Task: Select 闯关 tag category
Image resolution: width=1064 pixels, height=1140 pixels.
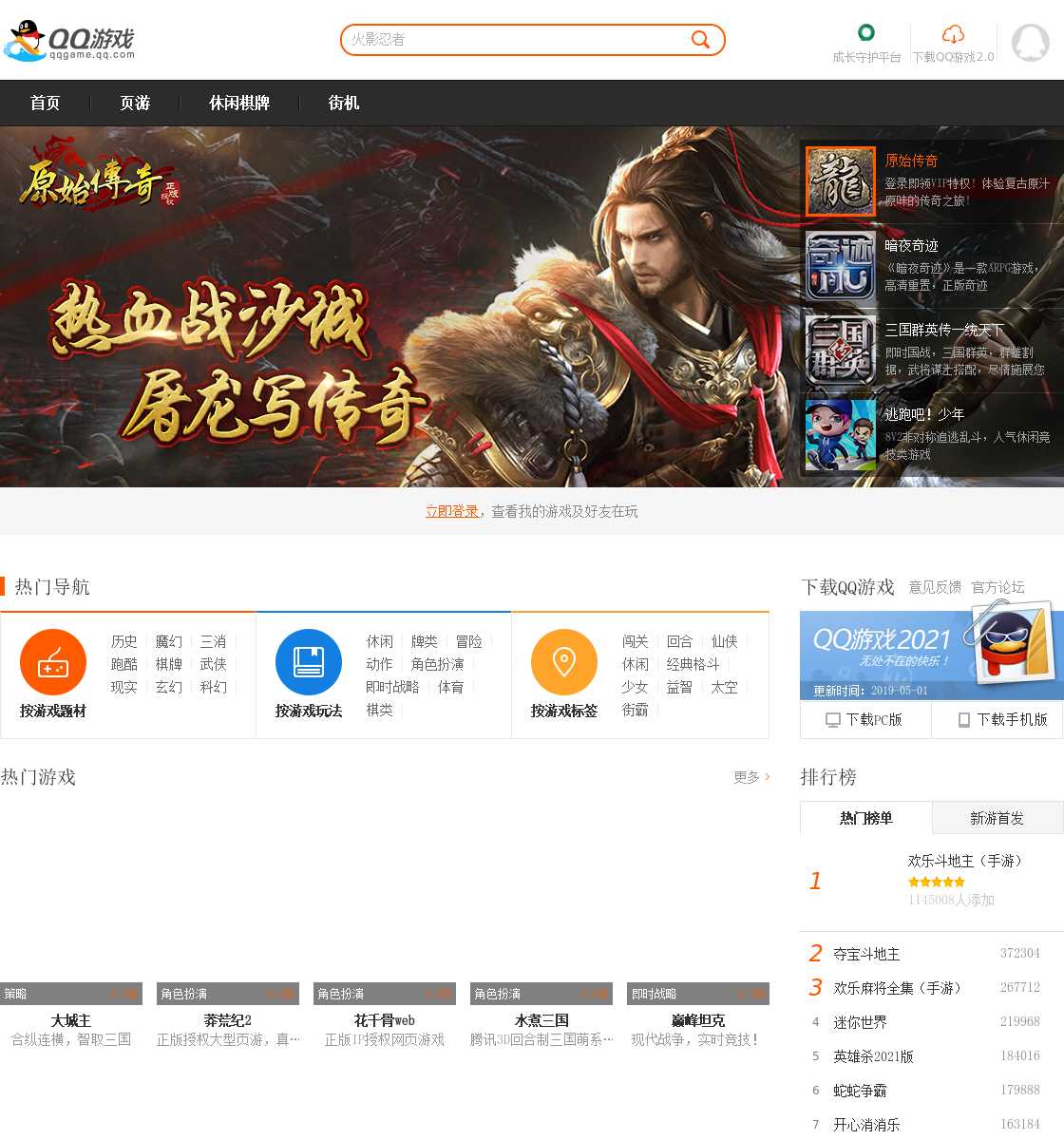Action: [x=635, y=641]
